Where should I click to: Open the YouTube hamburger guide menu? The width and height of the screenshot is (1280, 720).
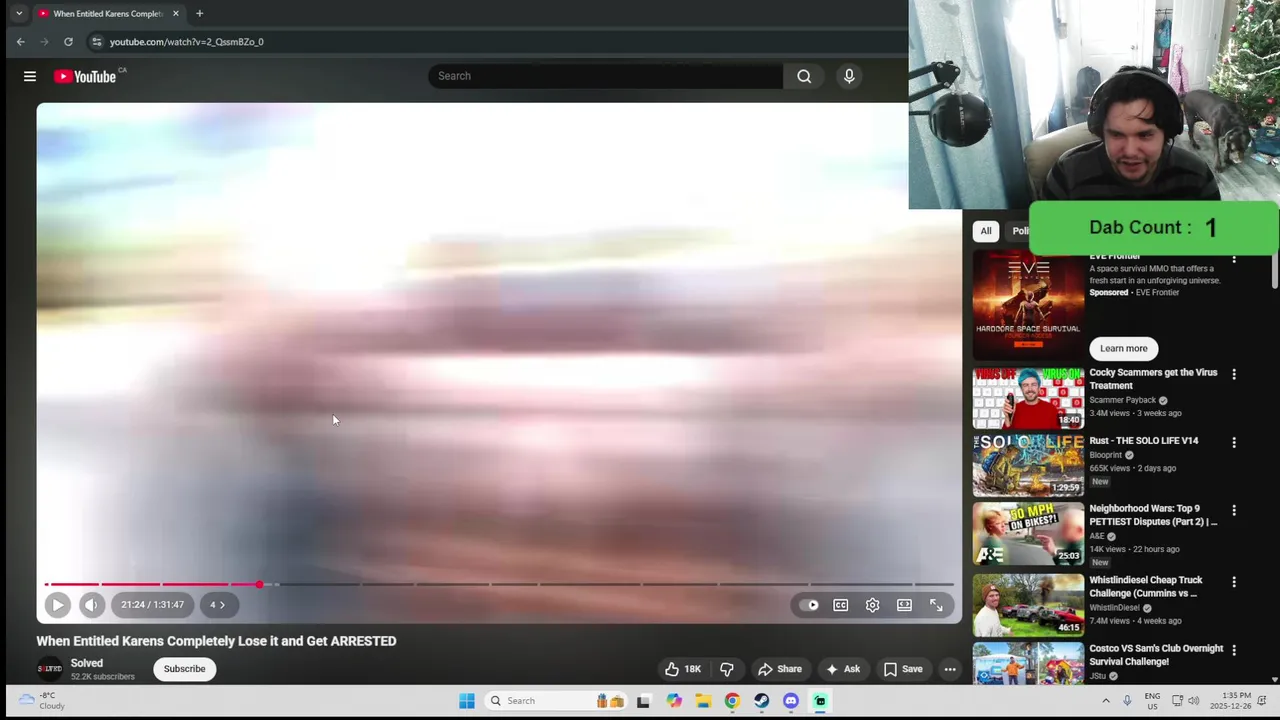[x=30, y=76]
